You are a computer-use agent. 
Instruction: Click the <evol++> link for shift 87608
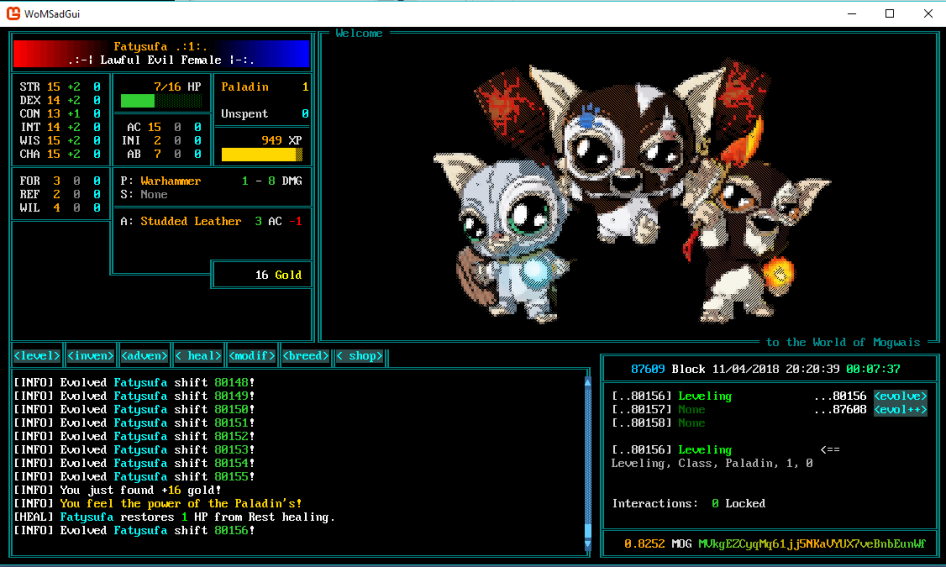point(900,410)
